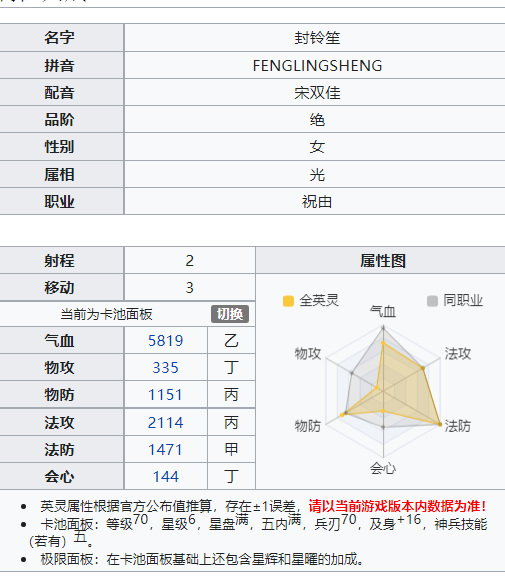Open the 物防 value 1151 link

click(166, 395)
